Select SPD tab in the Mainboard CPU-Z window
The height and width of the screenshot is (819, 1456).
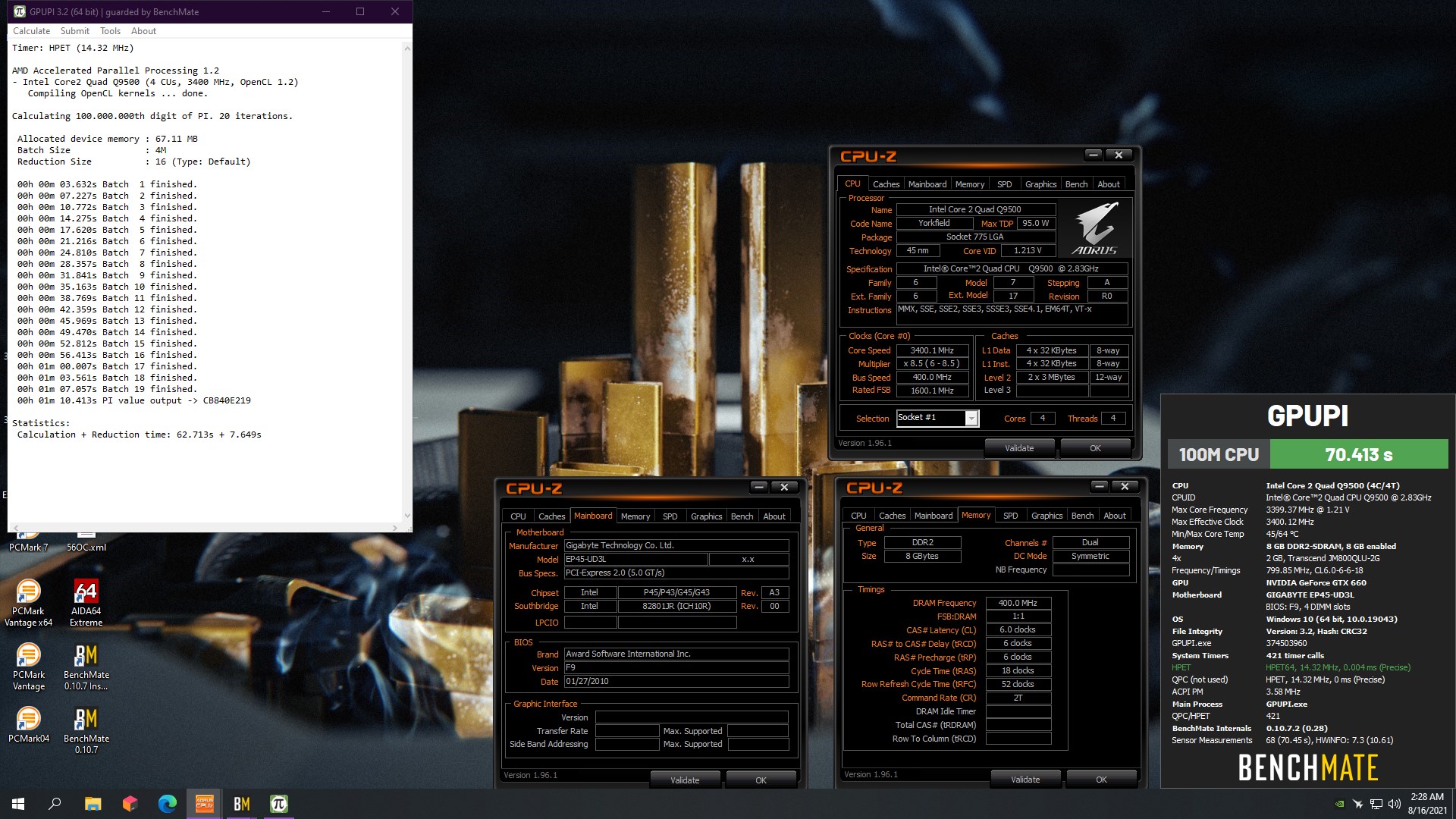pyautogui.click(x=670, y=516)
